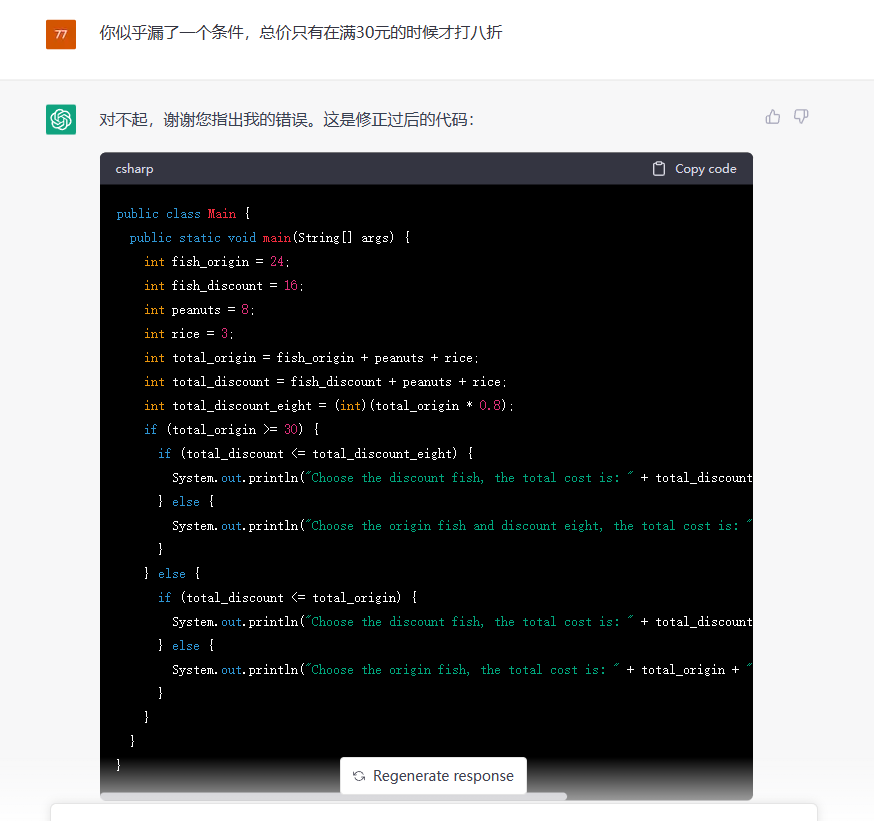Screen dimensions: 874x821
Task: Click the line 'int fish_origin = 24;'
Action: pos(217,262)
